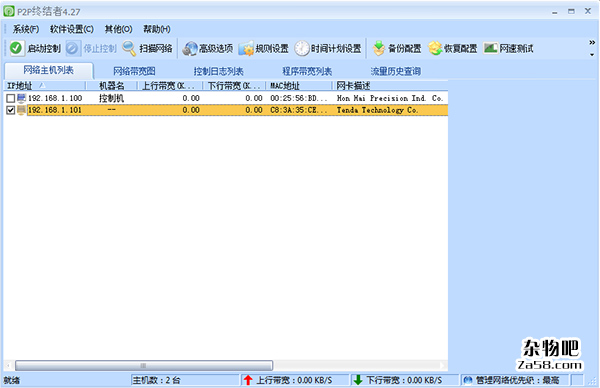Click the 扫描网络 label
Image resolution: width=600 pixels, height=388 pixels.
point(156,49)
